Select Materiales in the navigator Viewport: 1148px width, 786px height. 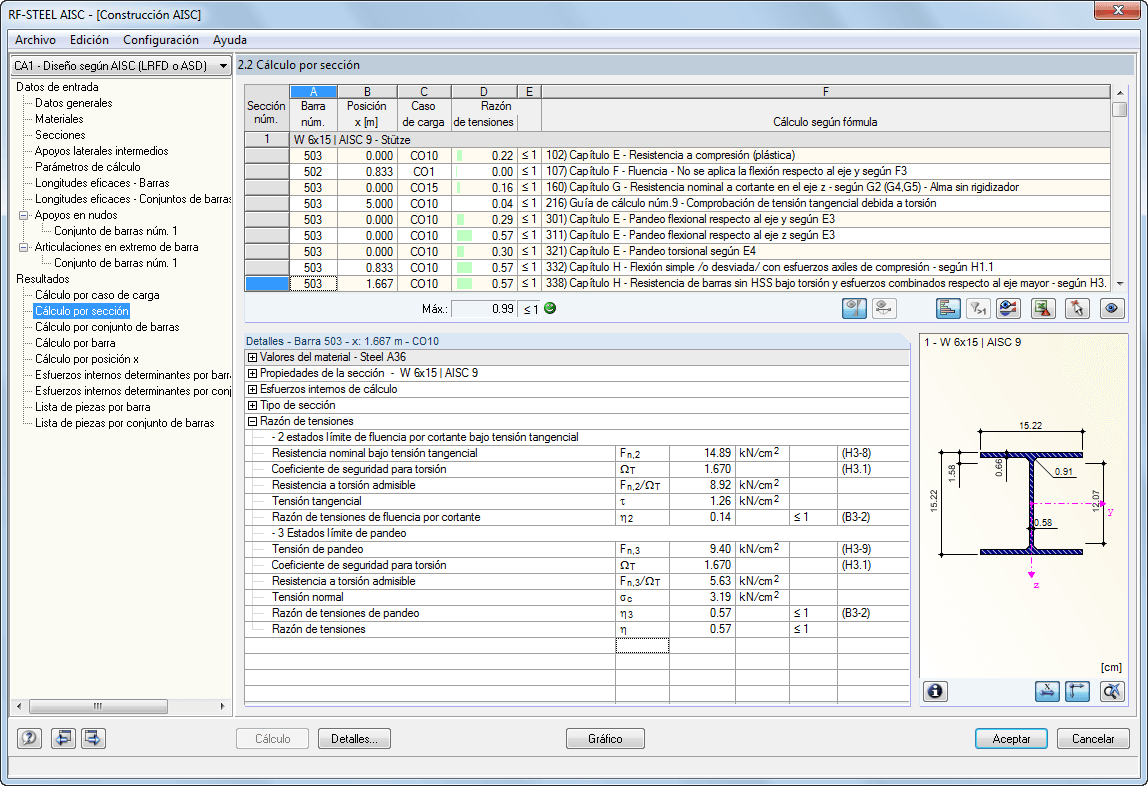[x=59, y=119]
